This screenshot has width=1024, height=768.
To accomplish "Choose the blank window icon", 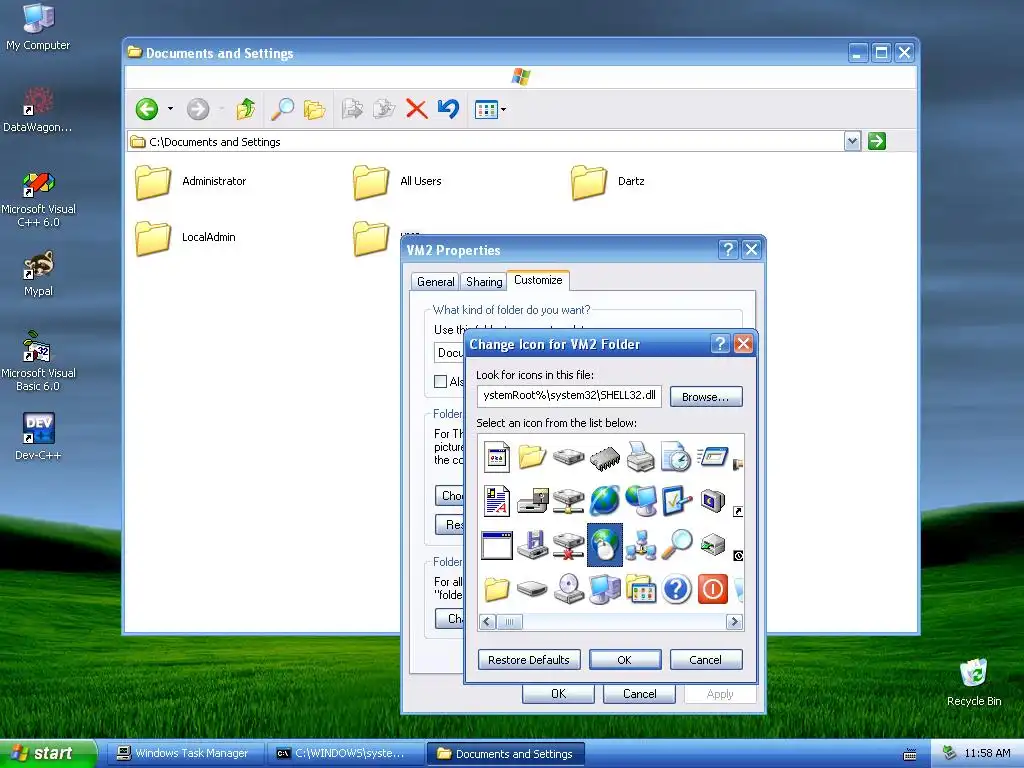I will coord(497,545).
